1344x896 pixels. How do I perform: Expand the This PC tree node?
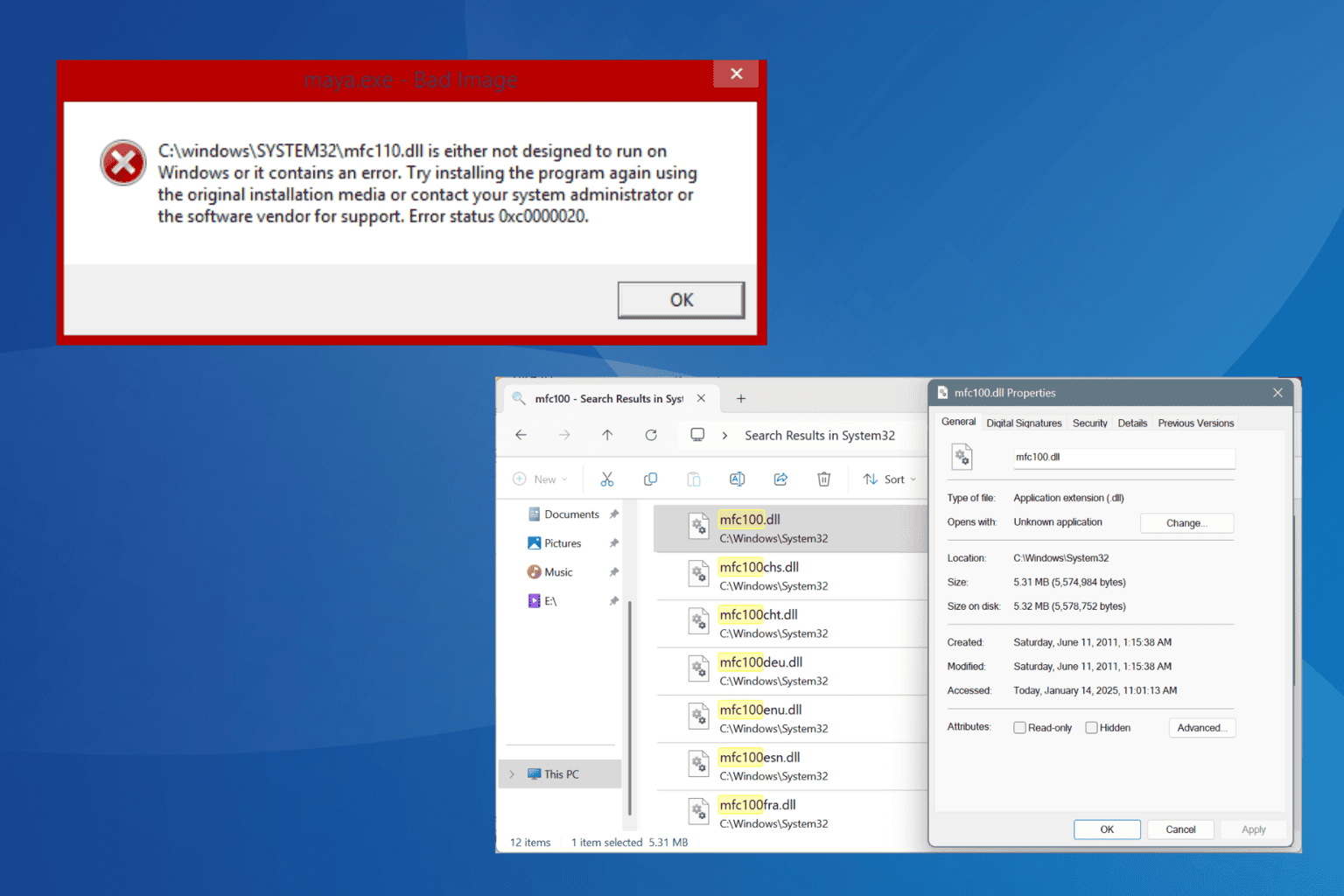512,774
